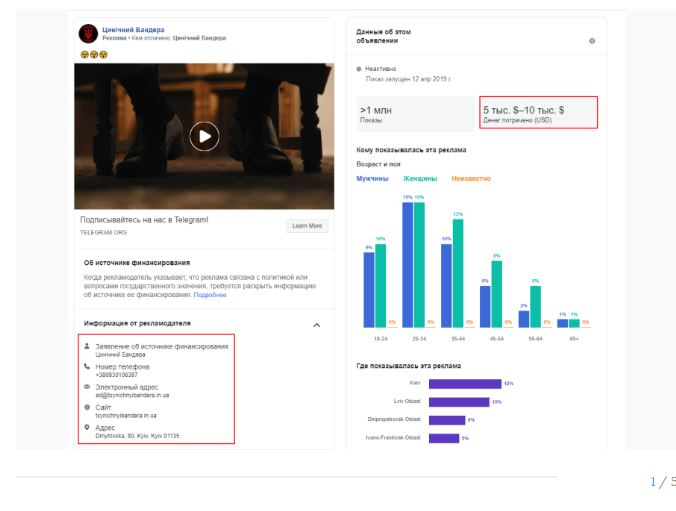Click the purple Kiev region bar

(x=464, y=383)
